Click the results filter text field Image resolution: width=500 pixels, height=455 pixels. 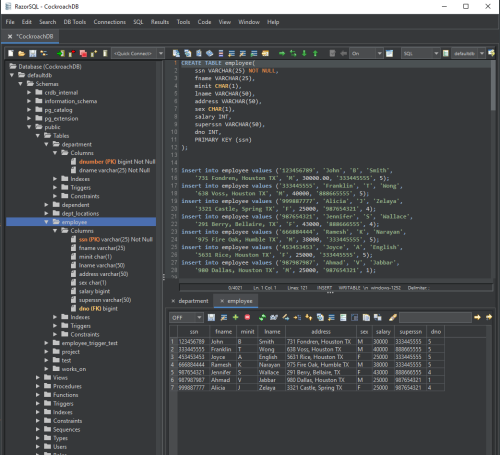[435, 318]
